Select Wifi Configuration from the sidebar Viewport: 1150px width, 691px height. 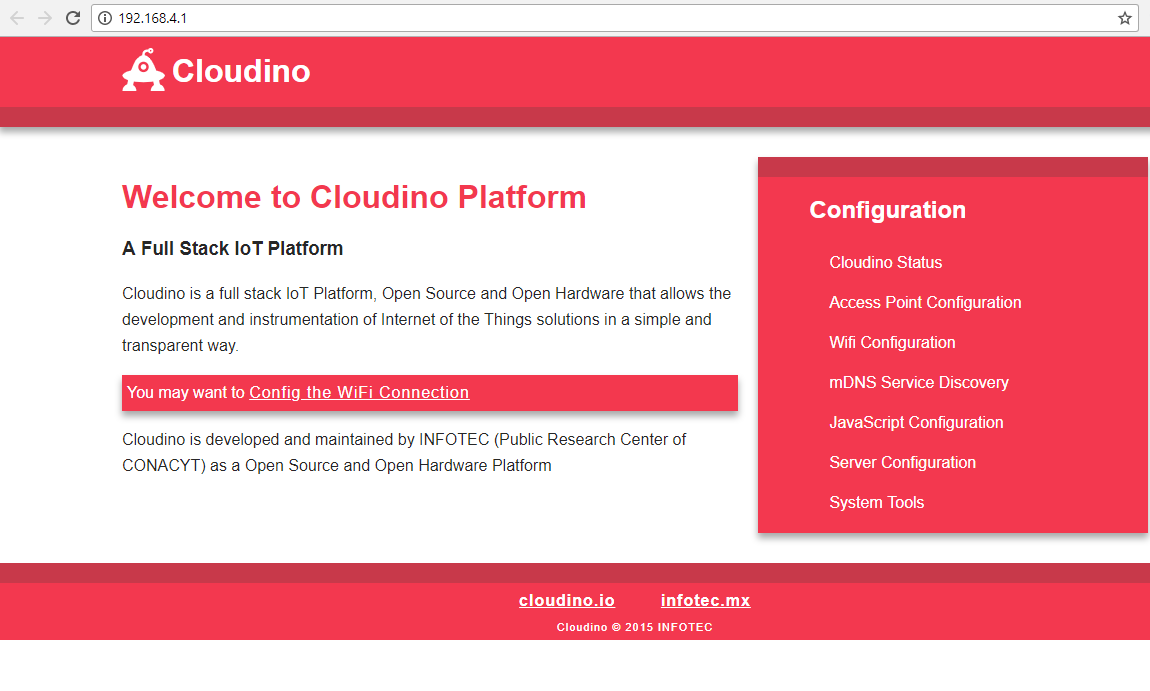pos(892,342)
